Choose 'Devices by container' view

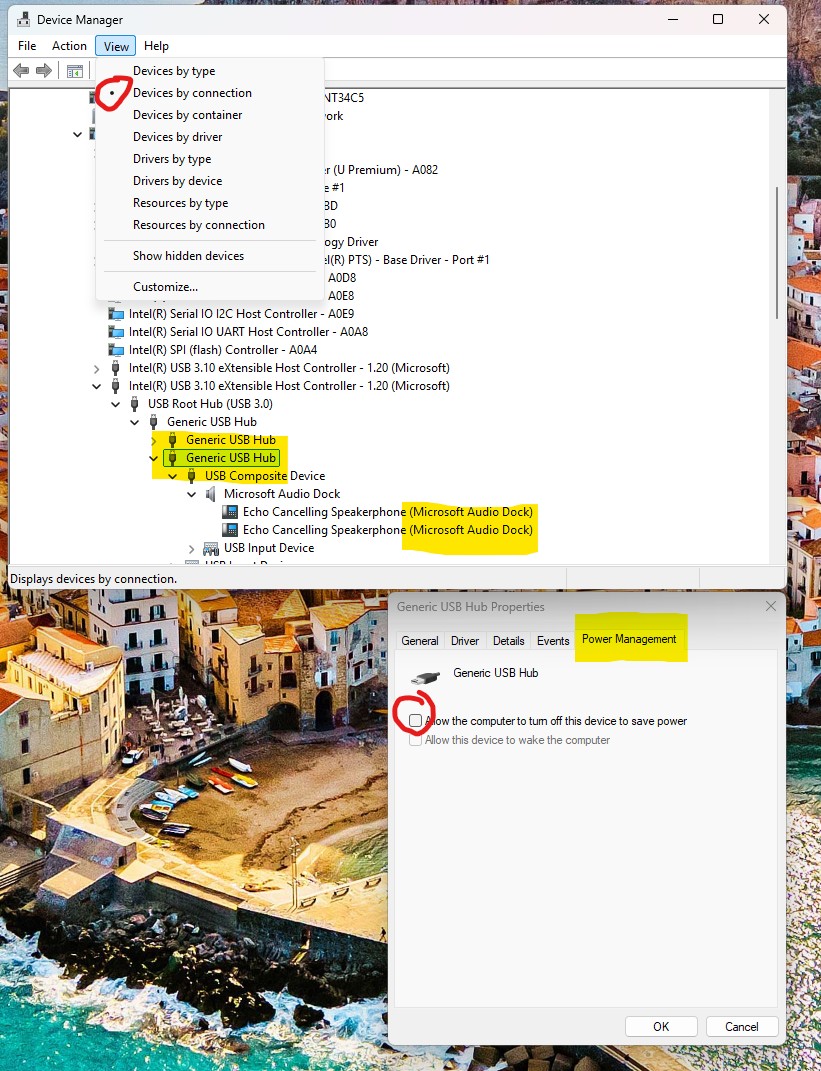click(210, 115)
